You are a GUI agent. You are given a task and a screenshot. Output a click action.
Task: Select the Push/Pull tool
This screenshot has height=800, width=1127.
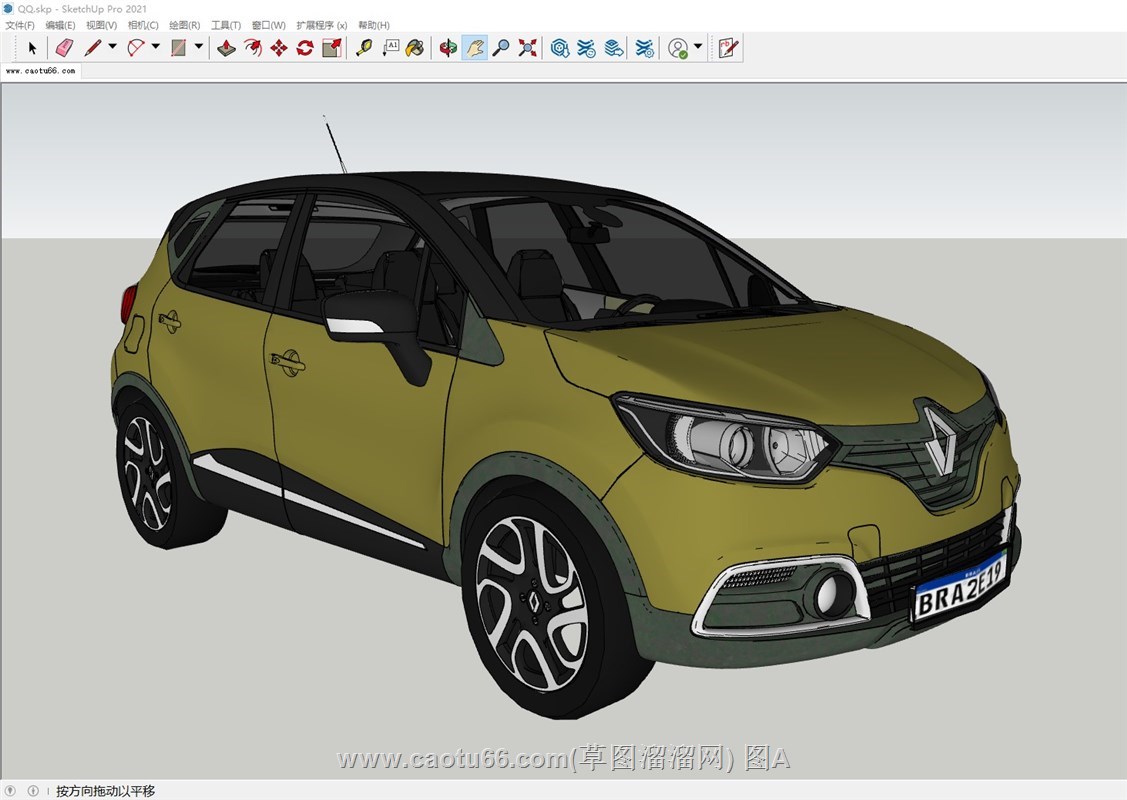click(226, 48)
